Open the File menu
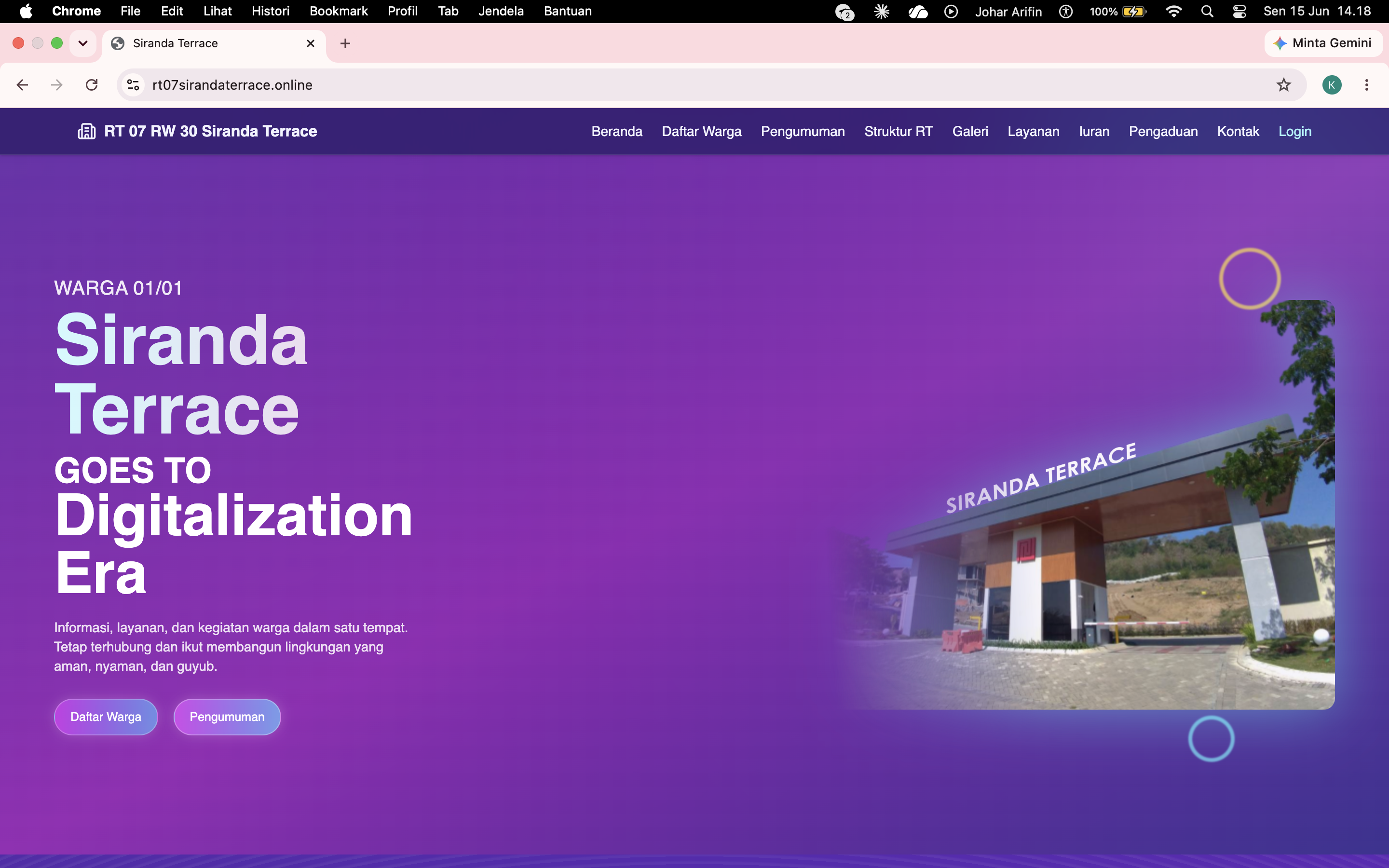The height and width of the screenshot is (868, 1389). pyautogui.click(x=130, y=12)
